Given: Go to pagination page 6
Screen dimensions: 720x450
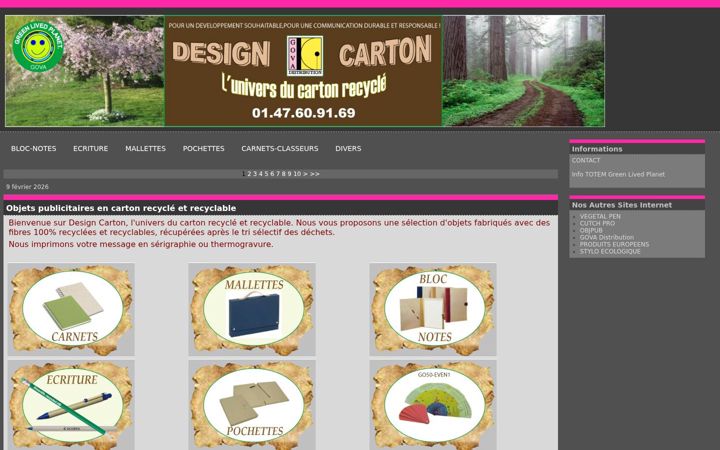Looking at the screenshot, I should click(272, 174).
